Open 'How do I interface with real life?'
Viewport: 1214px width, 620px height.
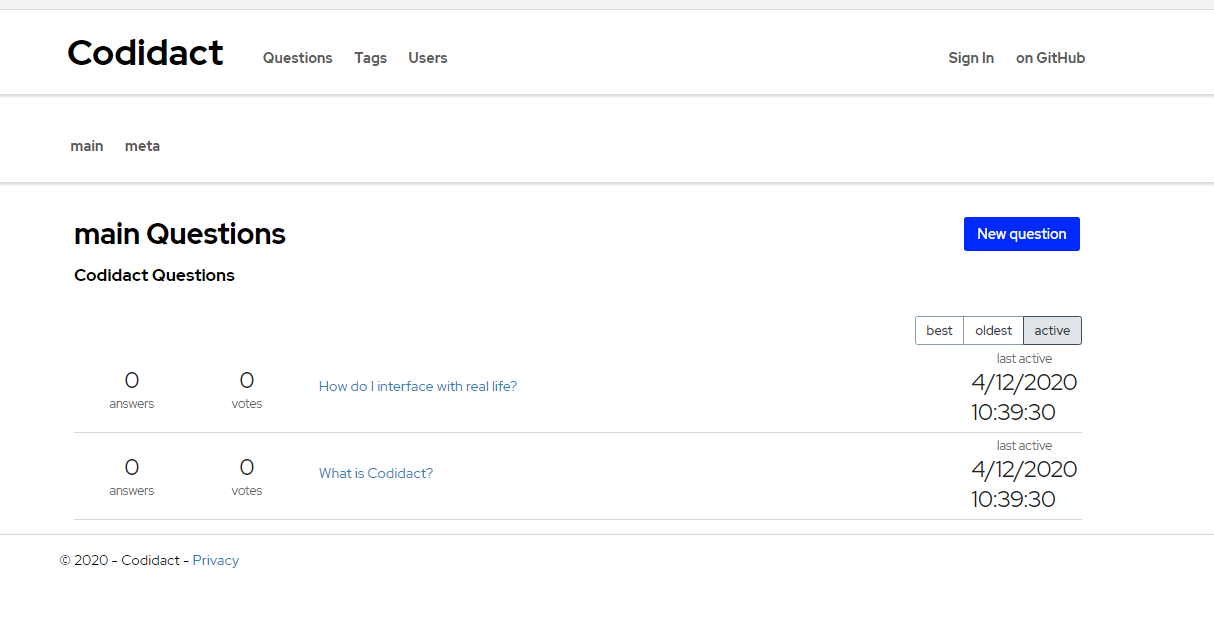[x=417, y=386]
